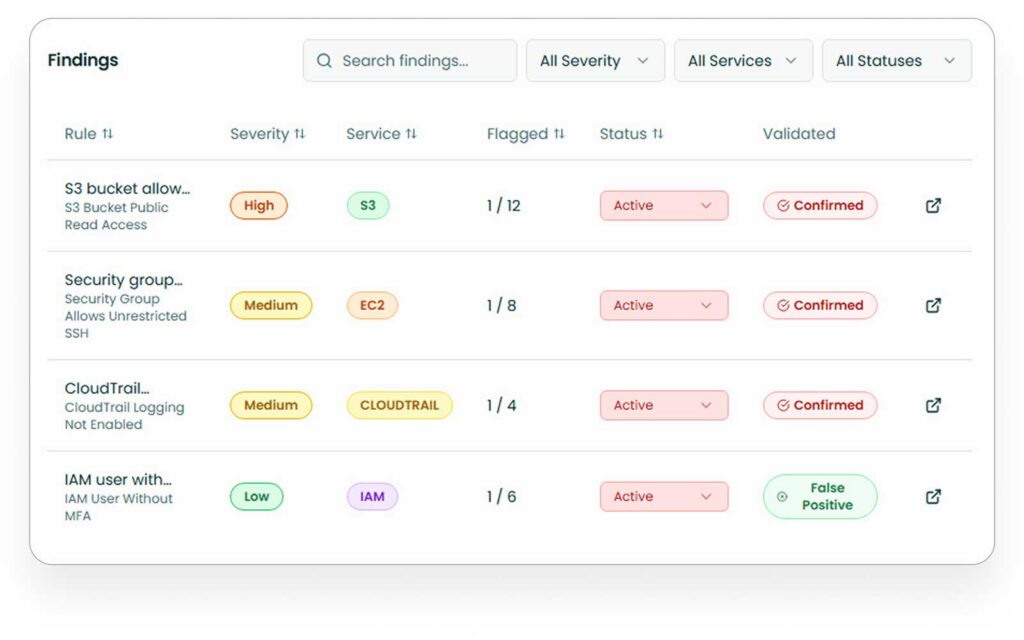Open external link for IAM user finding
Screen dimensions: 1024x640
[932, 496]
